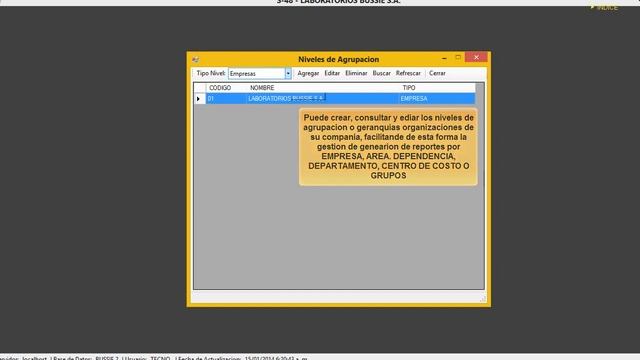
Task: Click the Cerrar toolbar button
Action: point(437,73)
